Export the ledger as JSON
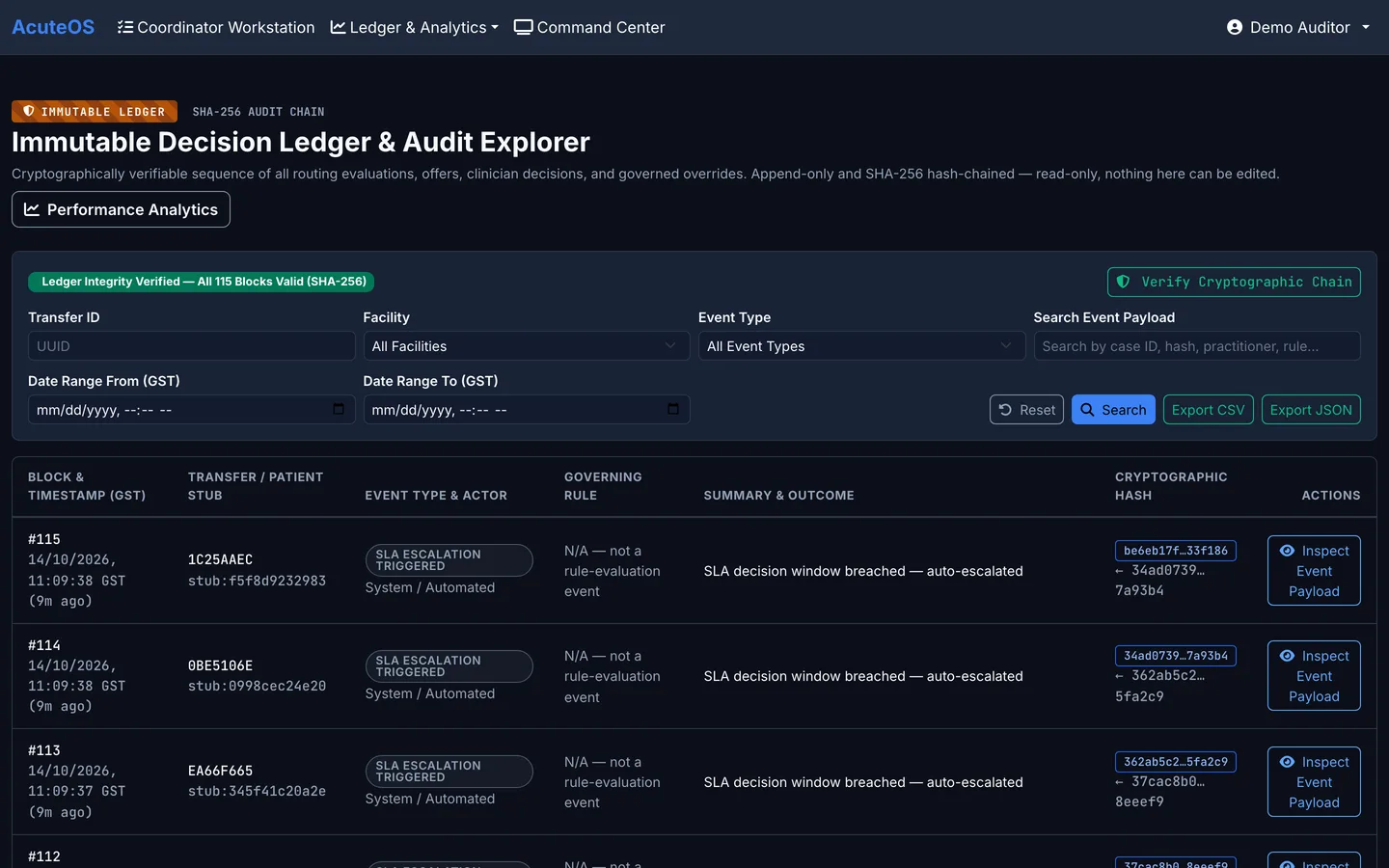The width and height of the screenshot is (1389, 868). (x=1311, y=410)
